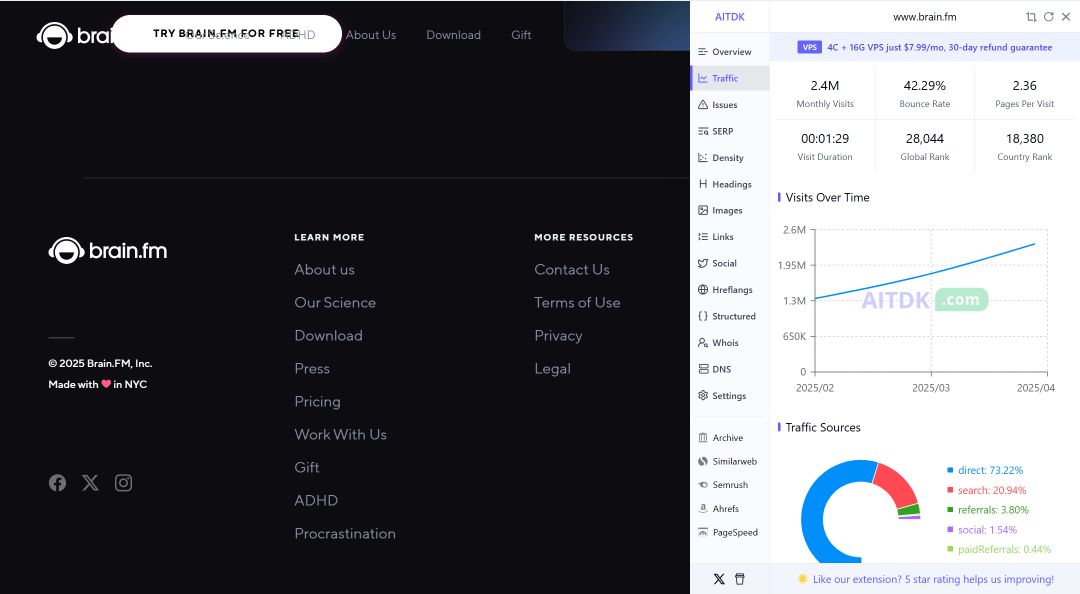This screenshot has height=594, width=1080.
Task: Open the Structured data tab
Action: click(x=729, y=316)
